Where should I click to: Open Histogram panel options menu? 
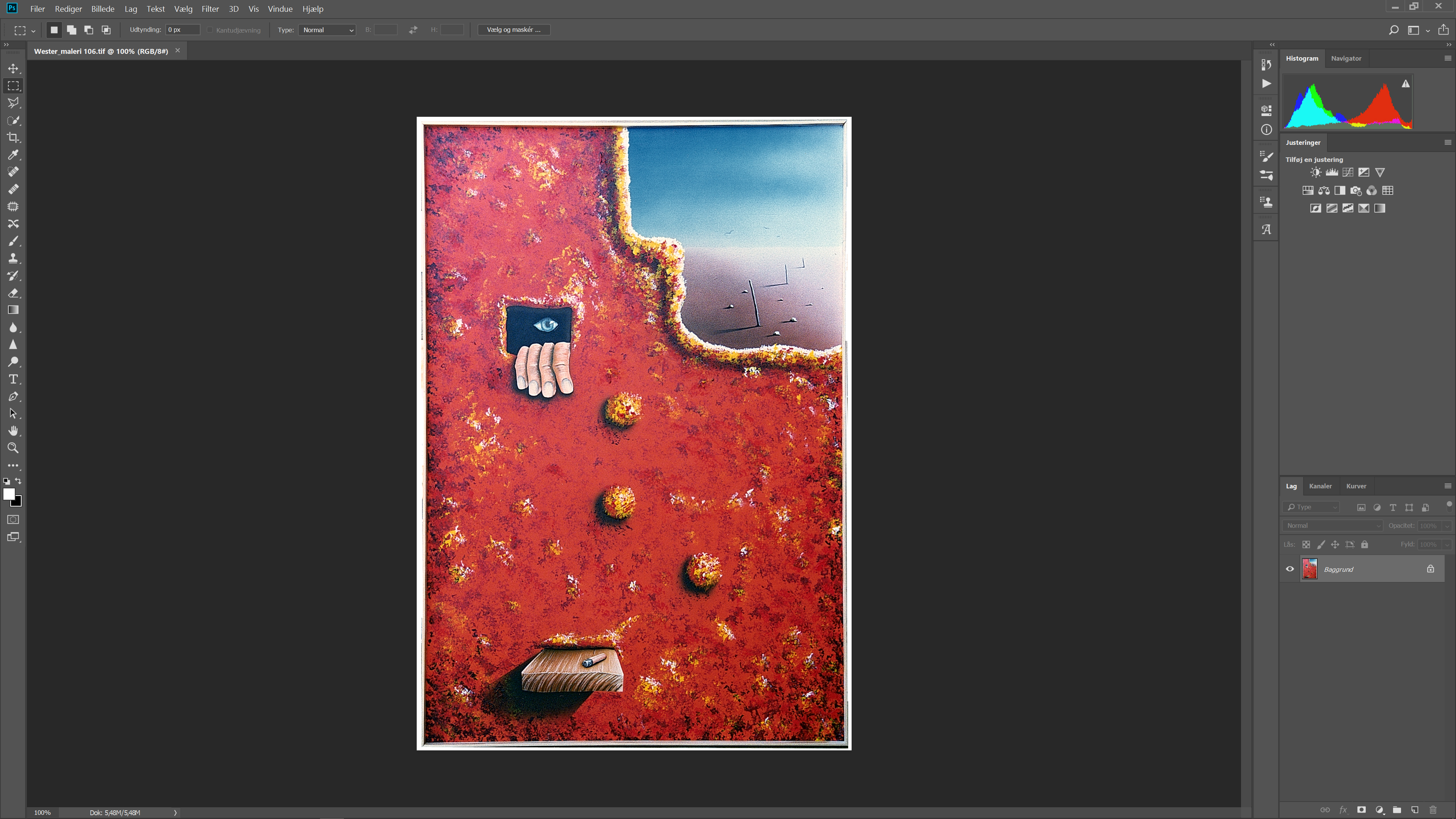tap(1448, 58)
